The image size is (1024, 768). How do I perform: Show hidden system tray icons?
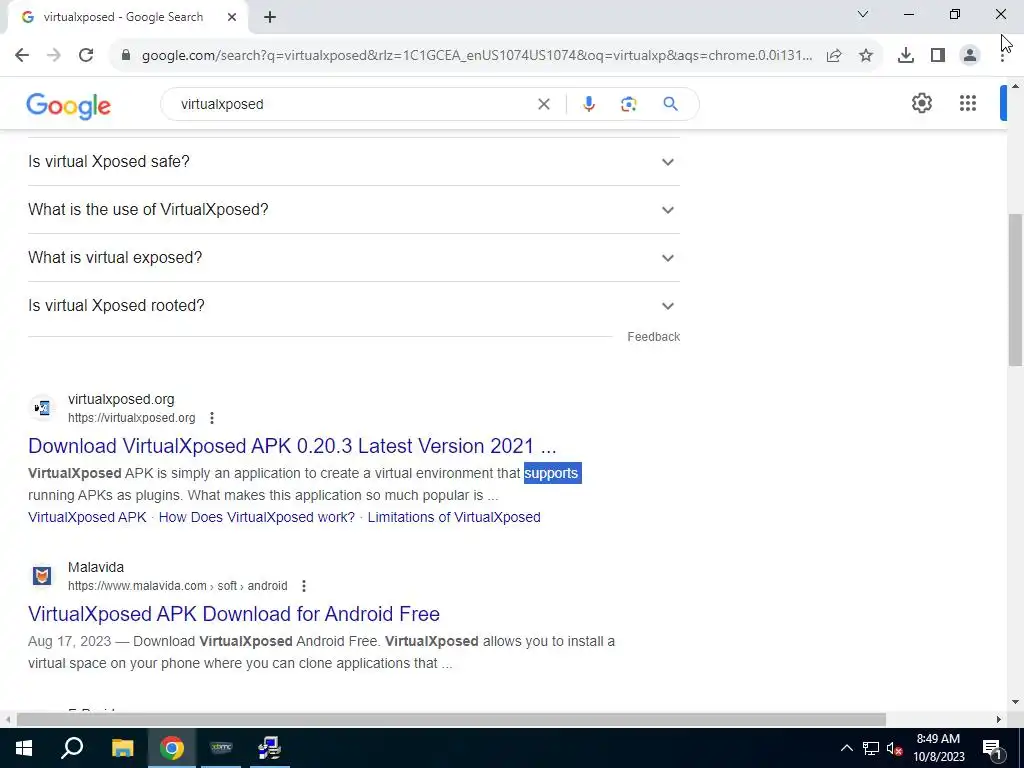point(846,748)
